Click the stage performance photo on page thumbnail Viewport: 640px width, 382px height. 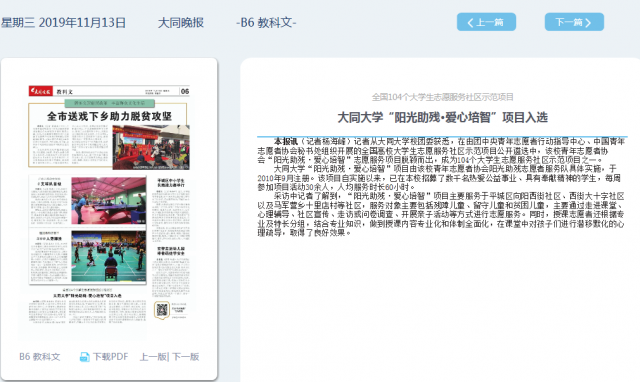[151, 147]
